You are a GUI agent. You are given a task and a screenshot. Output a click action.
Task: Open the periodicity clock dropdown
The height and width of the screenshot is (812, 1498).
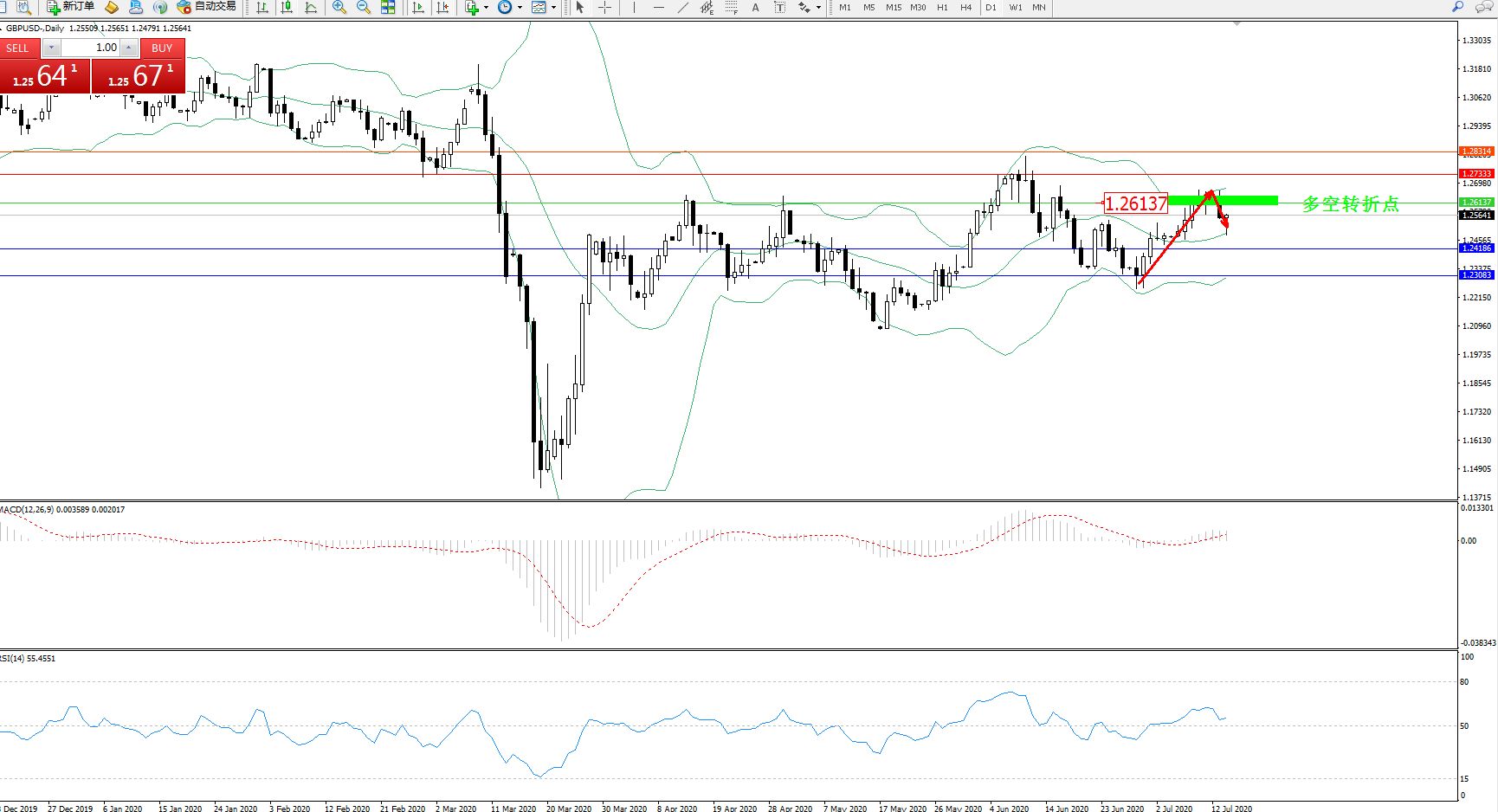520,8
